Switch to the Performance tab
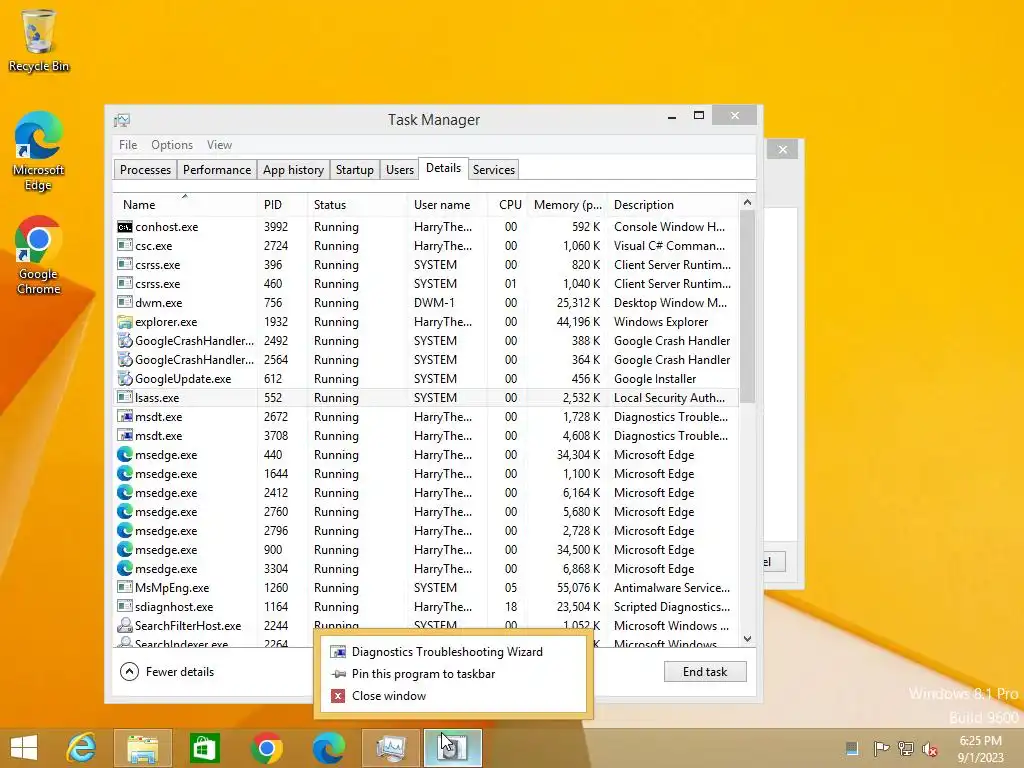1024x768 pixels. tap(217, 170)
